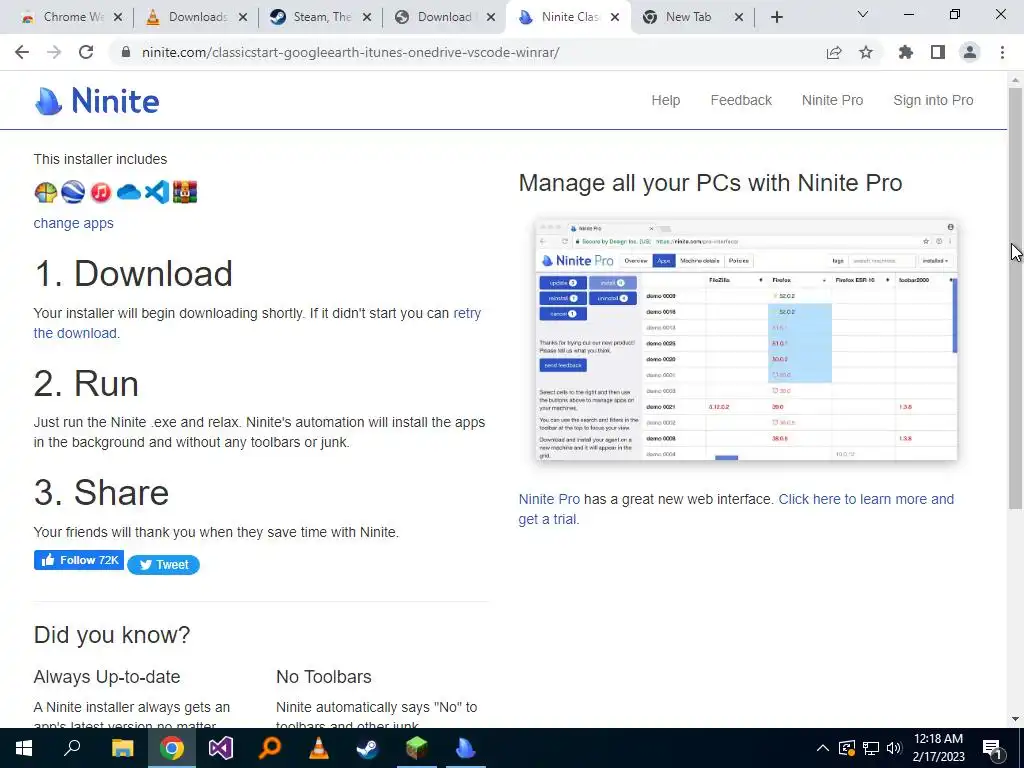This screenshot has height=768, width=1024.
Task: Click Sign into Pro
Action: 933,100
